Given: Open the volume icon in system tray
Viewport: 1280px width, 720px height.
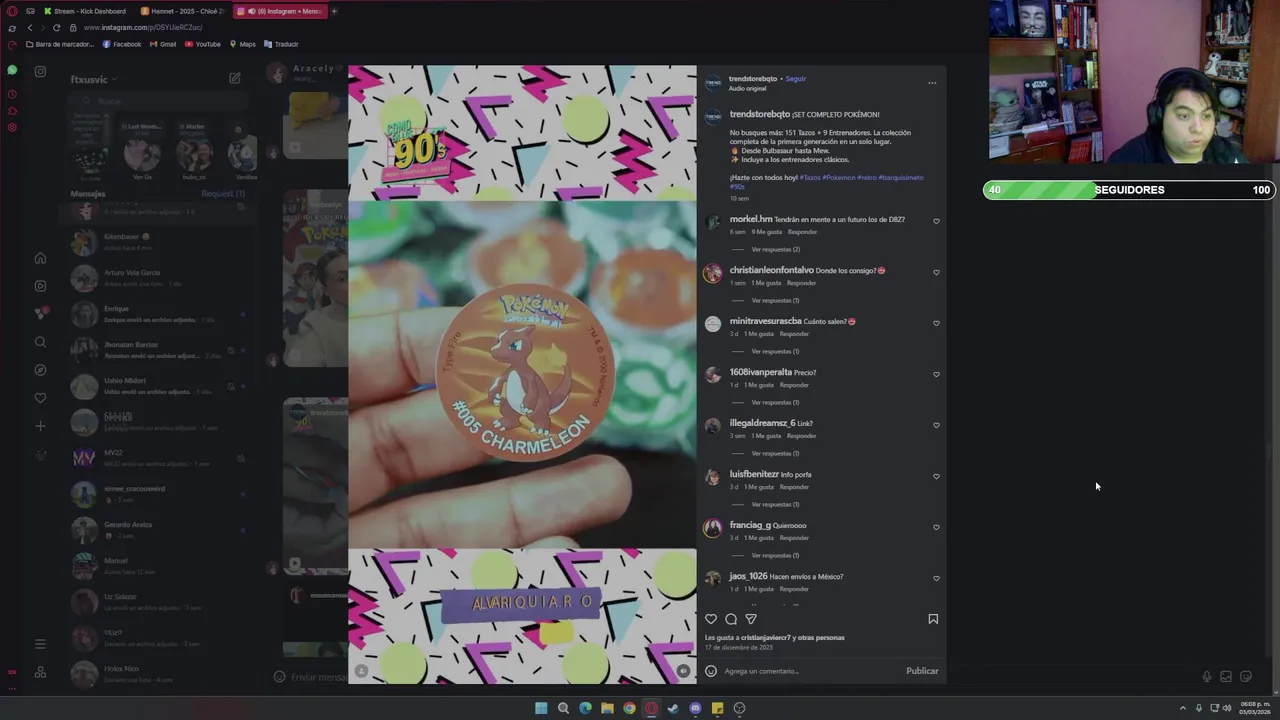Looking at the screenshot, I should click(x=1227, y=708).
